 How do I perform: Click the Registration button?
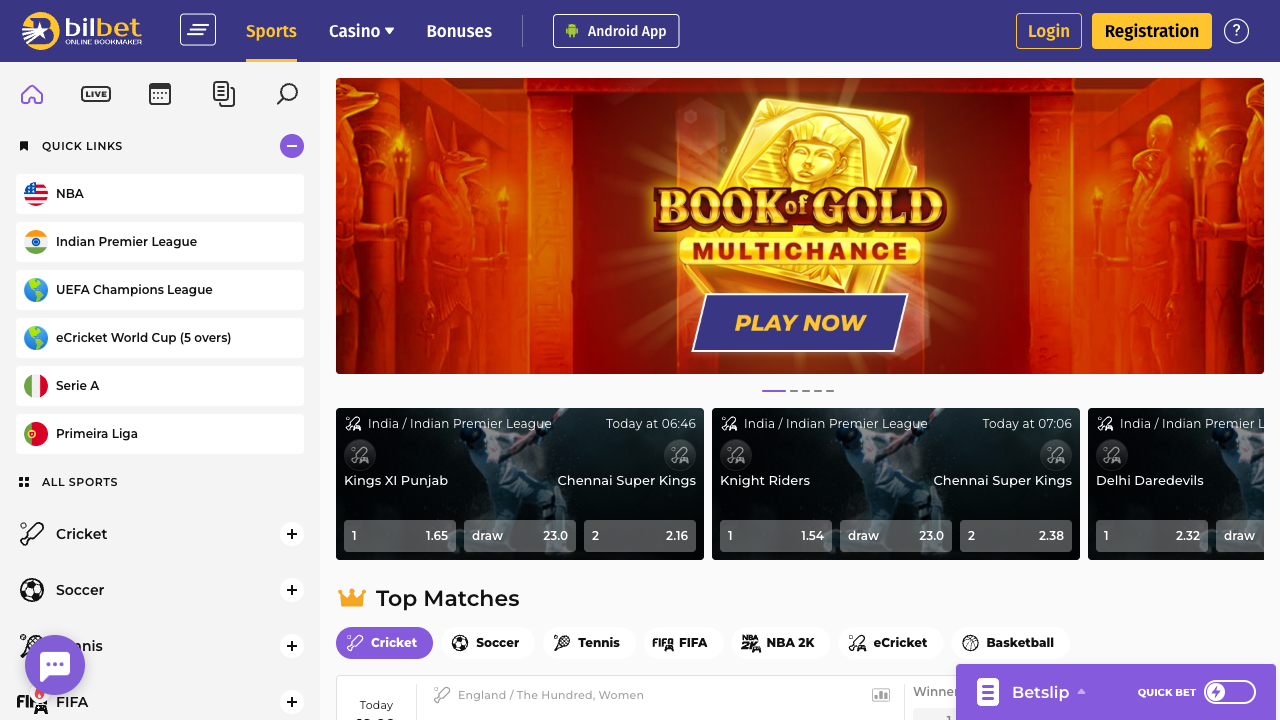click(x=1152, y=31)
